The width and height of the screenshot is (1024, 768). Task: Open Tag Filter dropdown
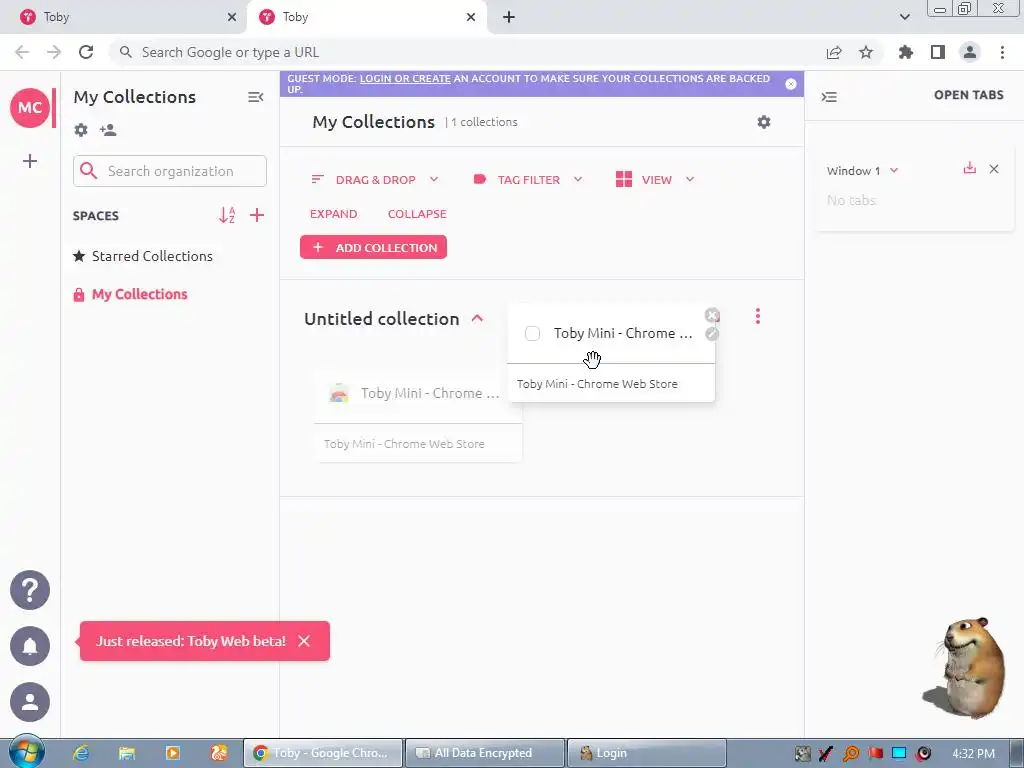pyautogui.click(x=528, y=180)
